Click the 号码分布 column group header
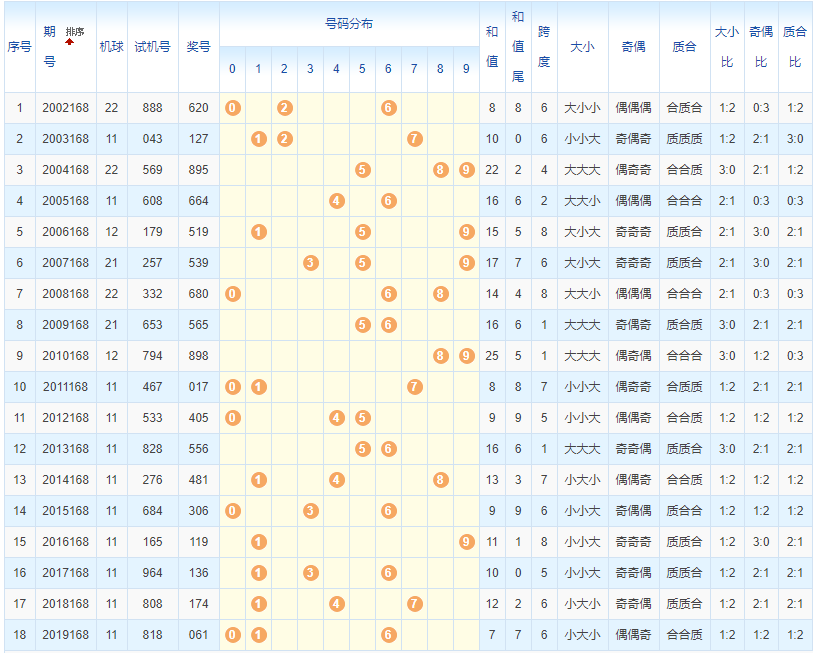This screenshot has height=653, width=813. pos(349,24)
